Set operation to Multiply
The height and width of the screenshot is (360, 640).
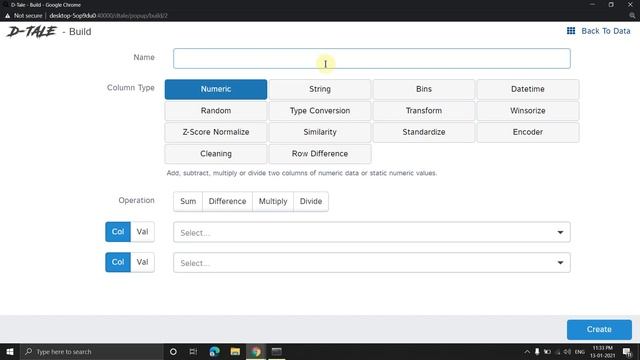pyautogui.click(x=273, y=201)
